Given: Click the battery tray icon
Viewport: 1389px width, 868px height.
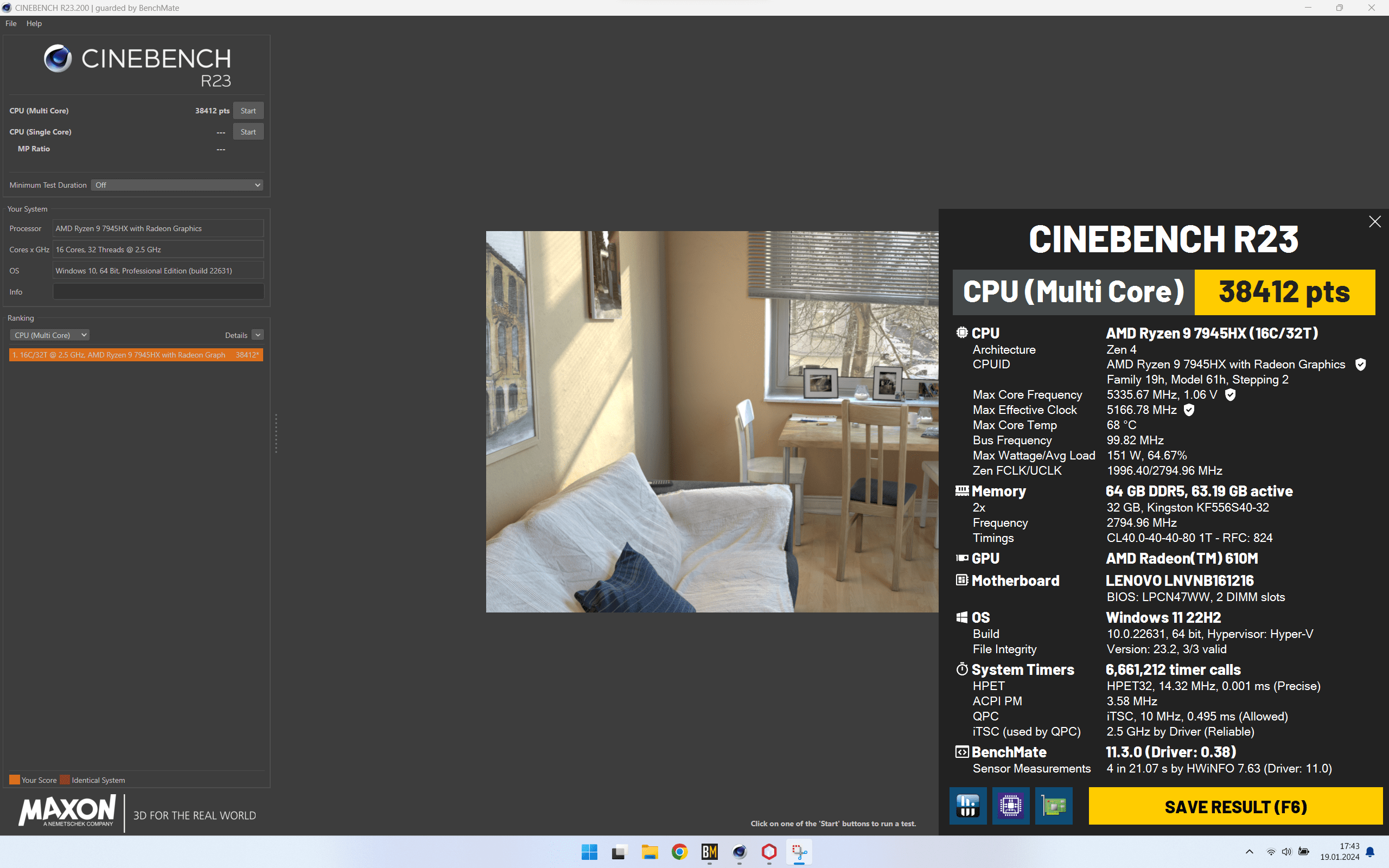Looking at the screenshot, I should [1303, 852].
